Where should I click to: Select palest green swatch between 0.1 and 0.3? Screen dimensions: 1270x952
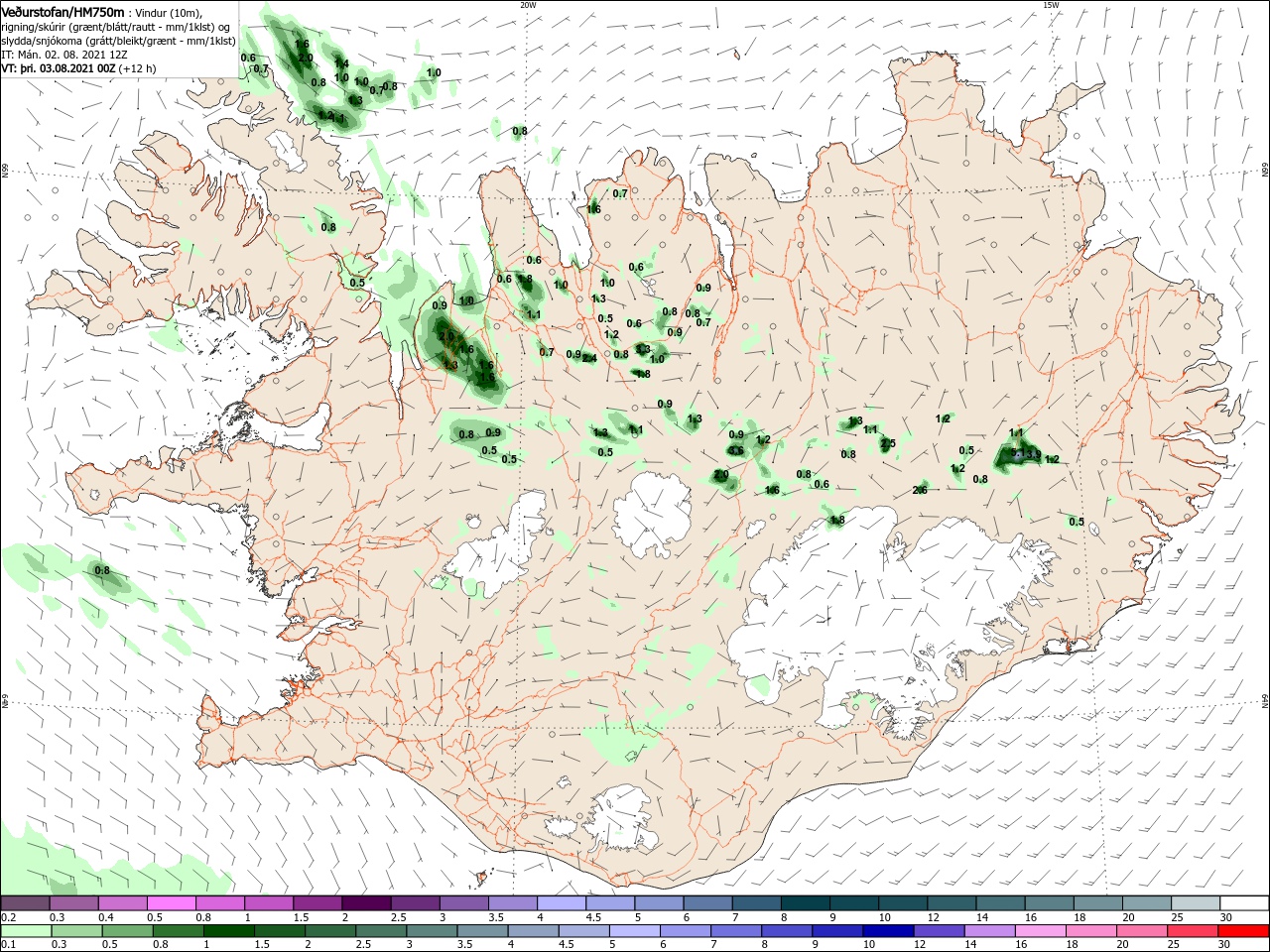[26, 931]
